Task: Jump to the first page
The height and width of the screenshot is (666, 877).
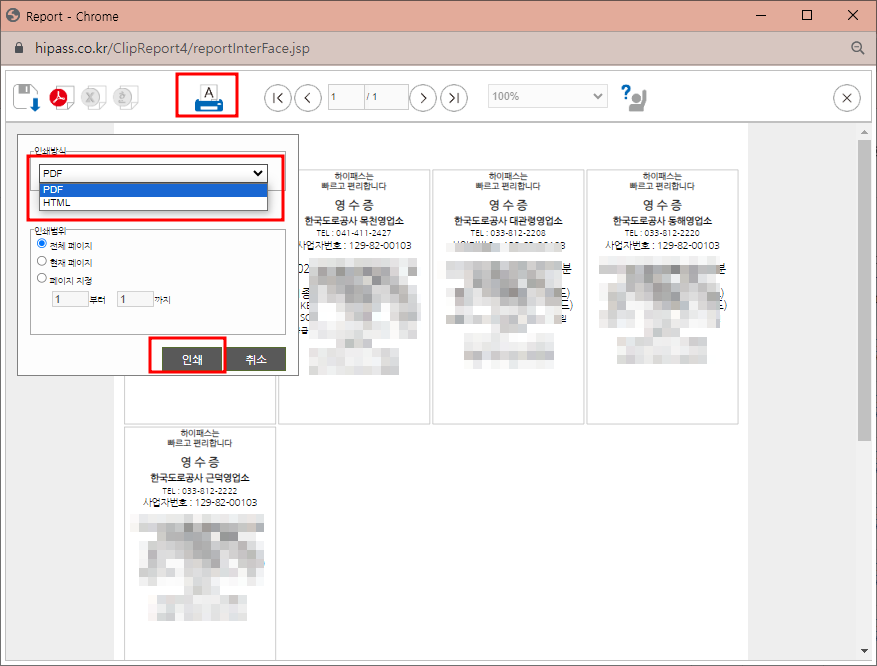Action: (278, 97)
